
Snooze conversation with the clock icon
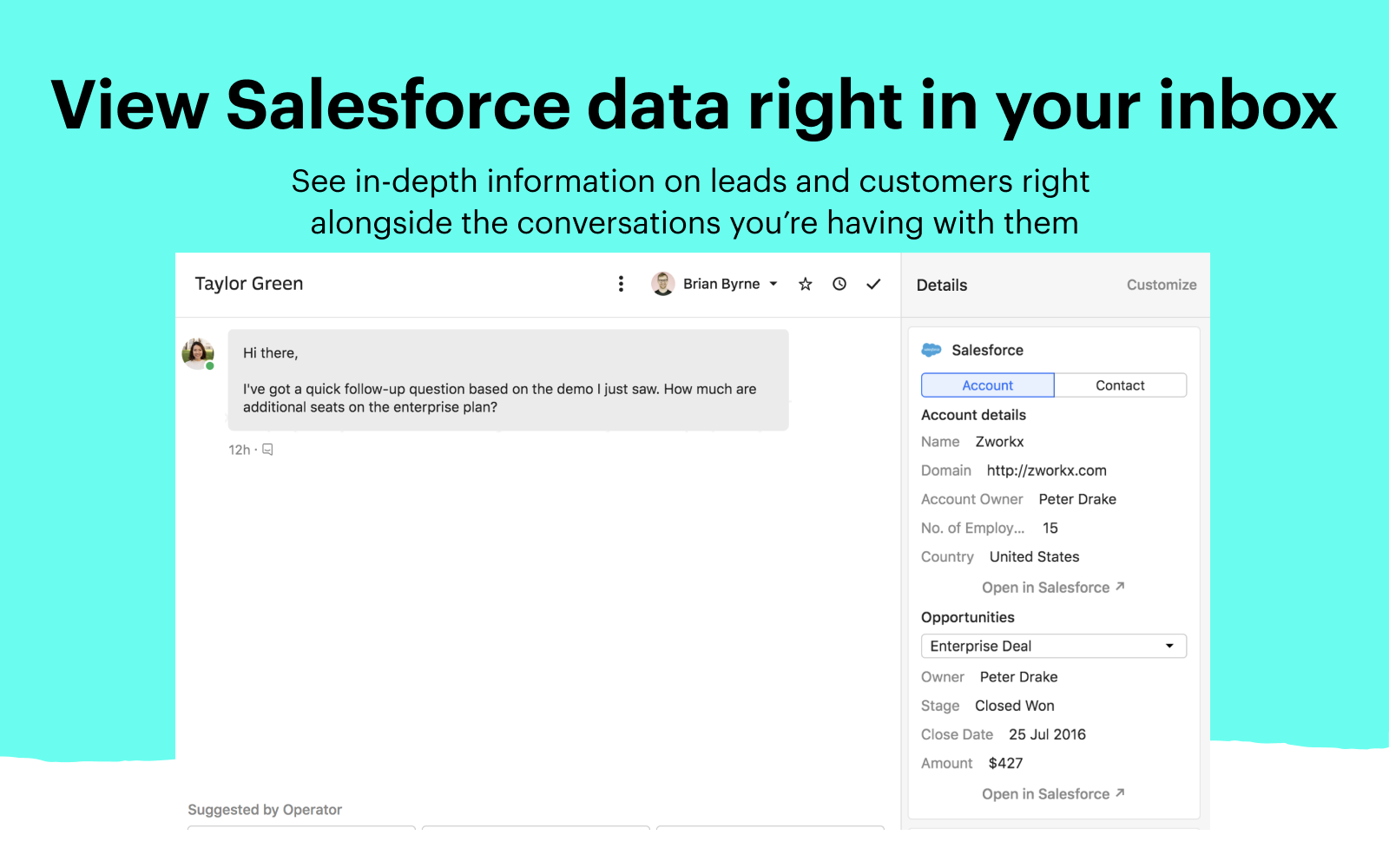click(839, 284)
